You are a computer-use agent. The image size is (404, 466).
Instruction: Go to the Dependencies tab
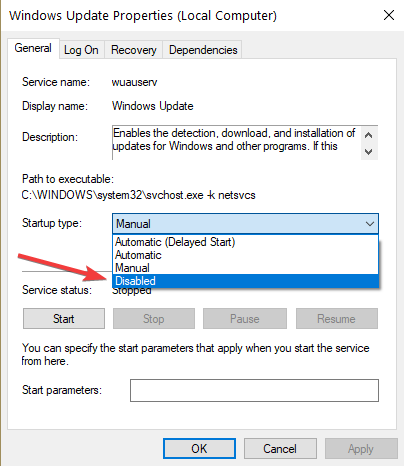point(203,50)
